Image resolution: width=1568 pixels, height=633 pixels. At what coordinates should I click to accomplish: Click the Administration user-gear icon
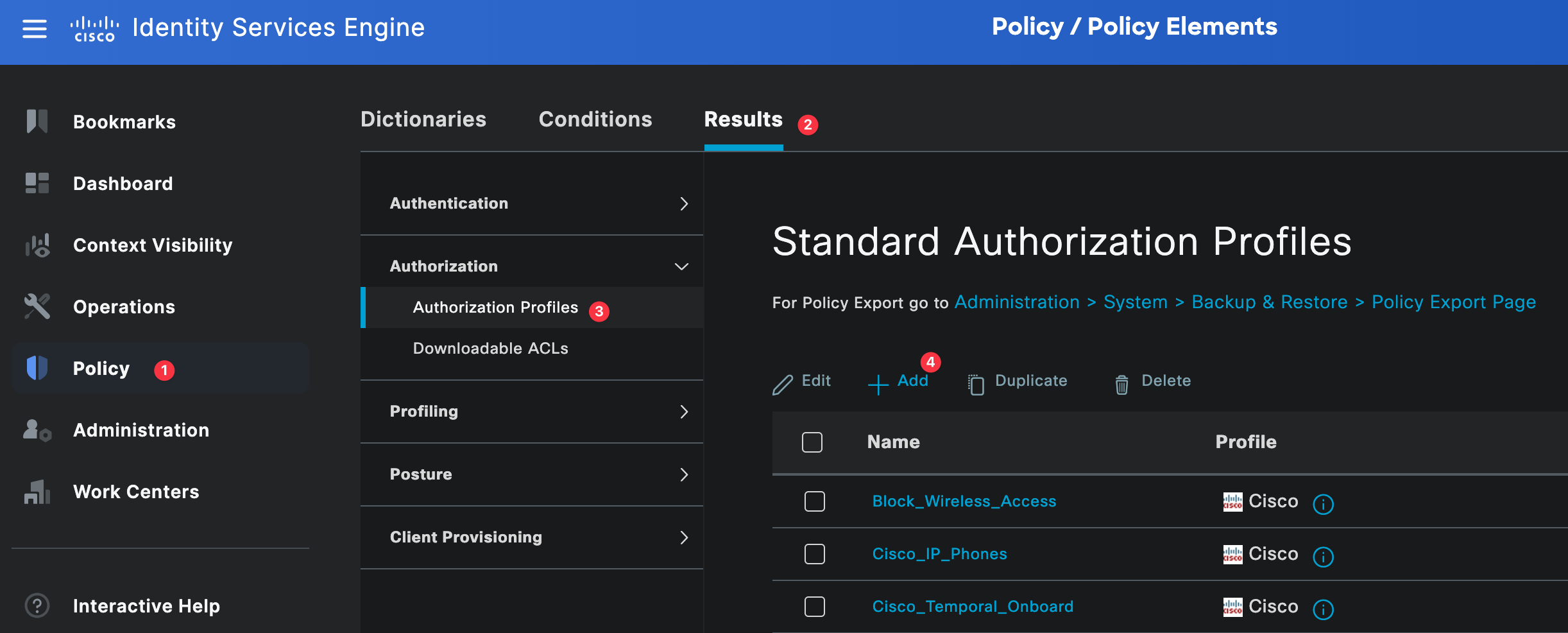coord(37,430)
